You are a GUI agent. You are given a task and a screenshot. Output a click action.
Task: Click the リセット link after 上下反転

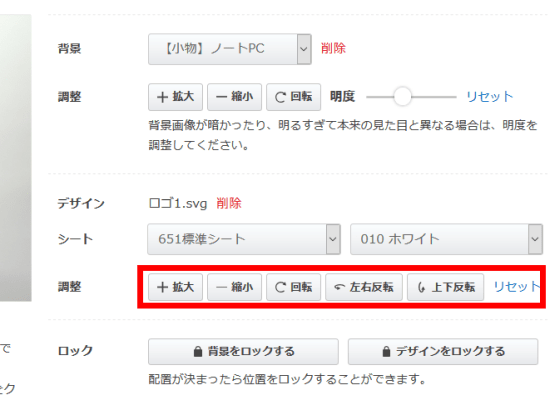tap(516, 287)
